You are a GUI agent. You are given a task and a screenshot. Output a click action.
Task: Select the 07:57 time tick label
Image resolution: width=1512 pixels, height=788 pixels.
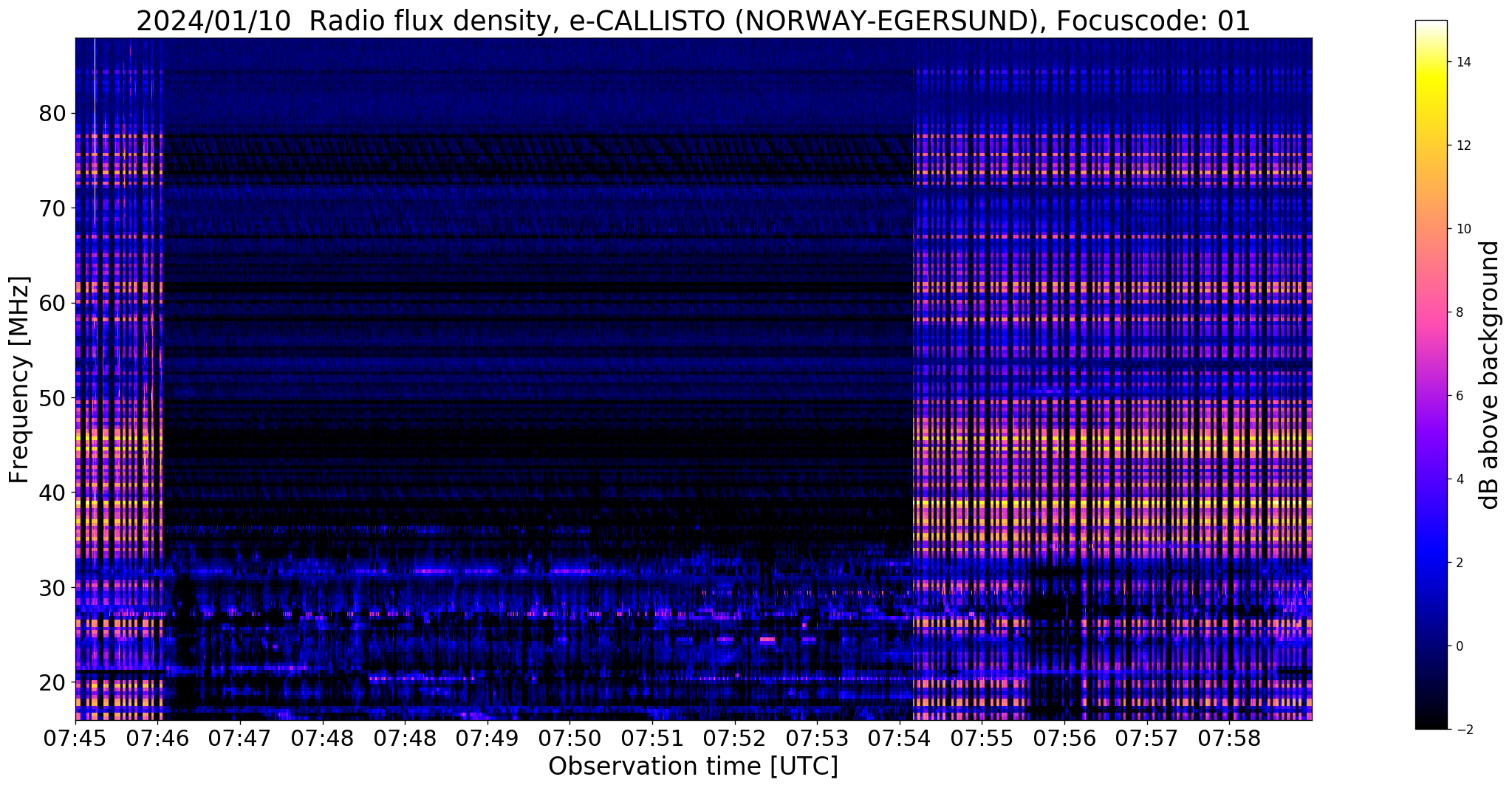(1147, 739)
